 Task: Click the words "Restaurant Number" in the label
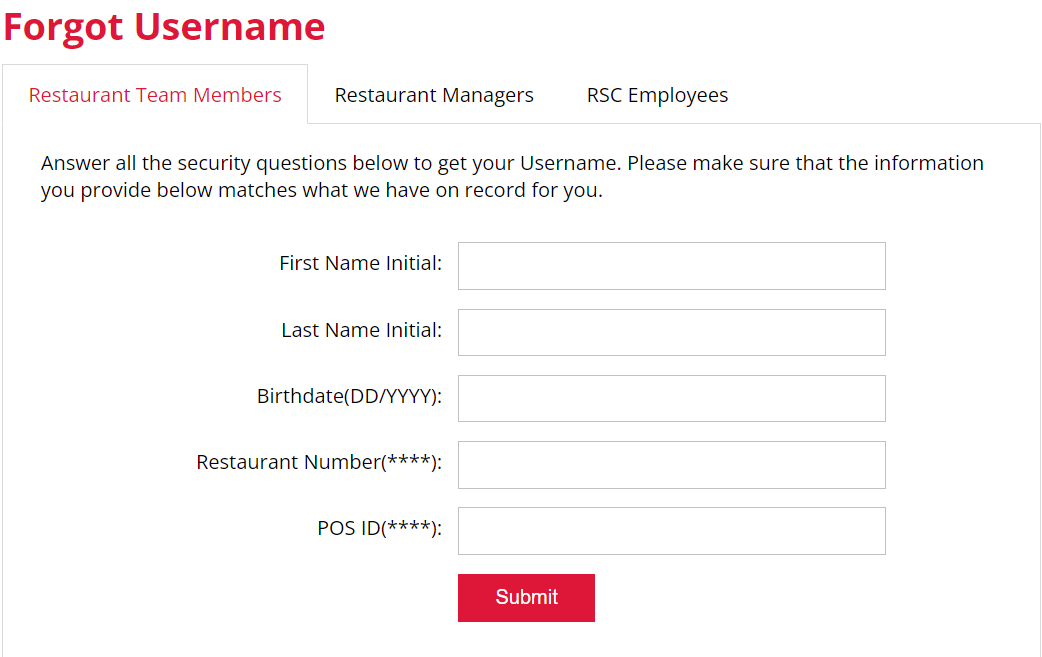(288, 462)
